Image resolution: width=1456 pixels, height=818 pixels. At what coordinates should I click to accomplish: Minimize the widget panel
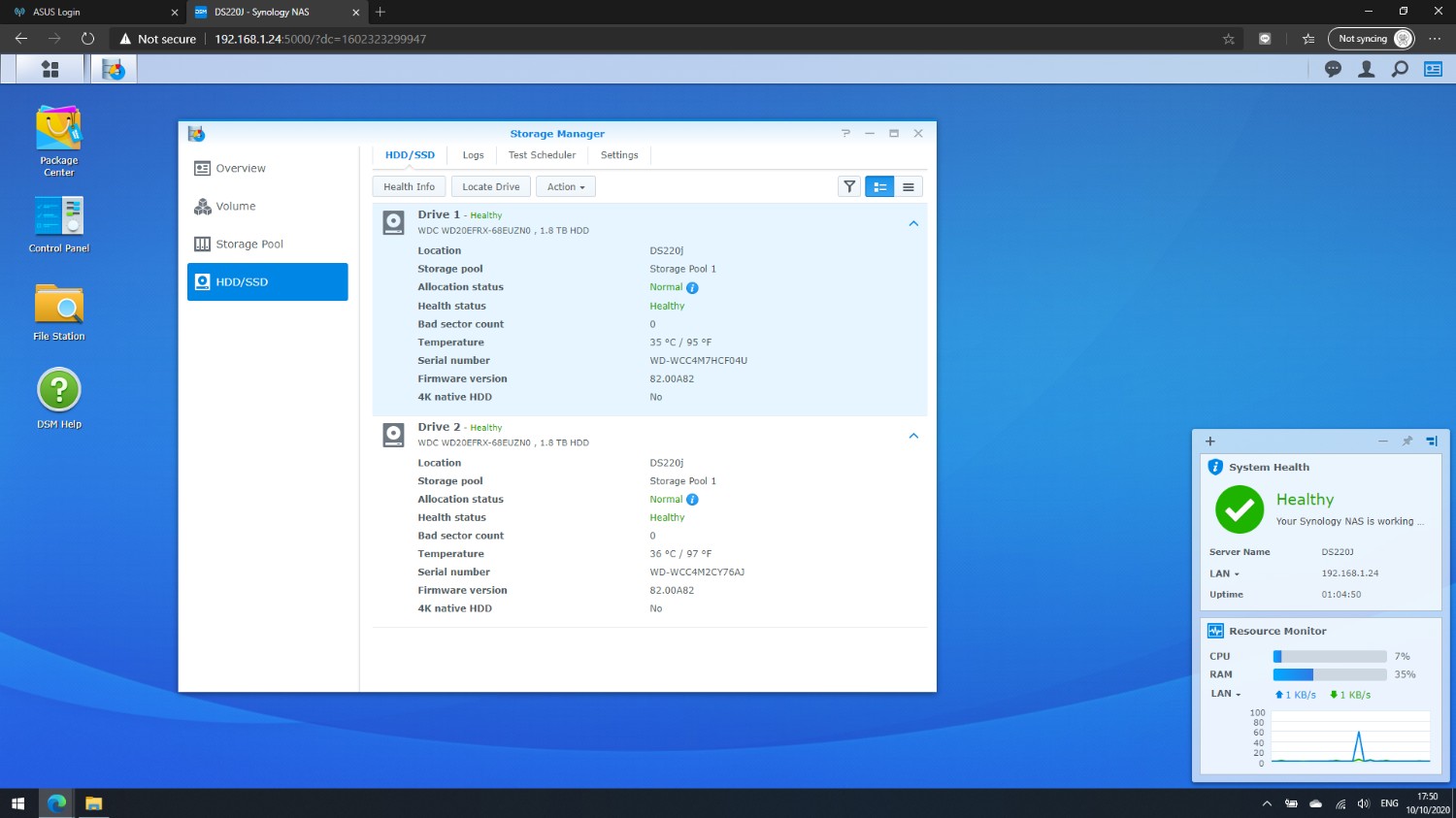tap(1382, 441)
